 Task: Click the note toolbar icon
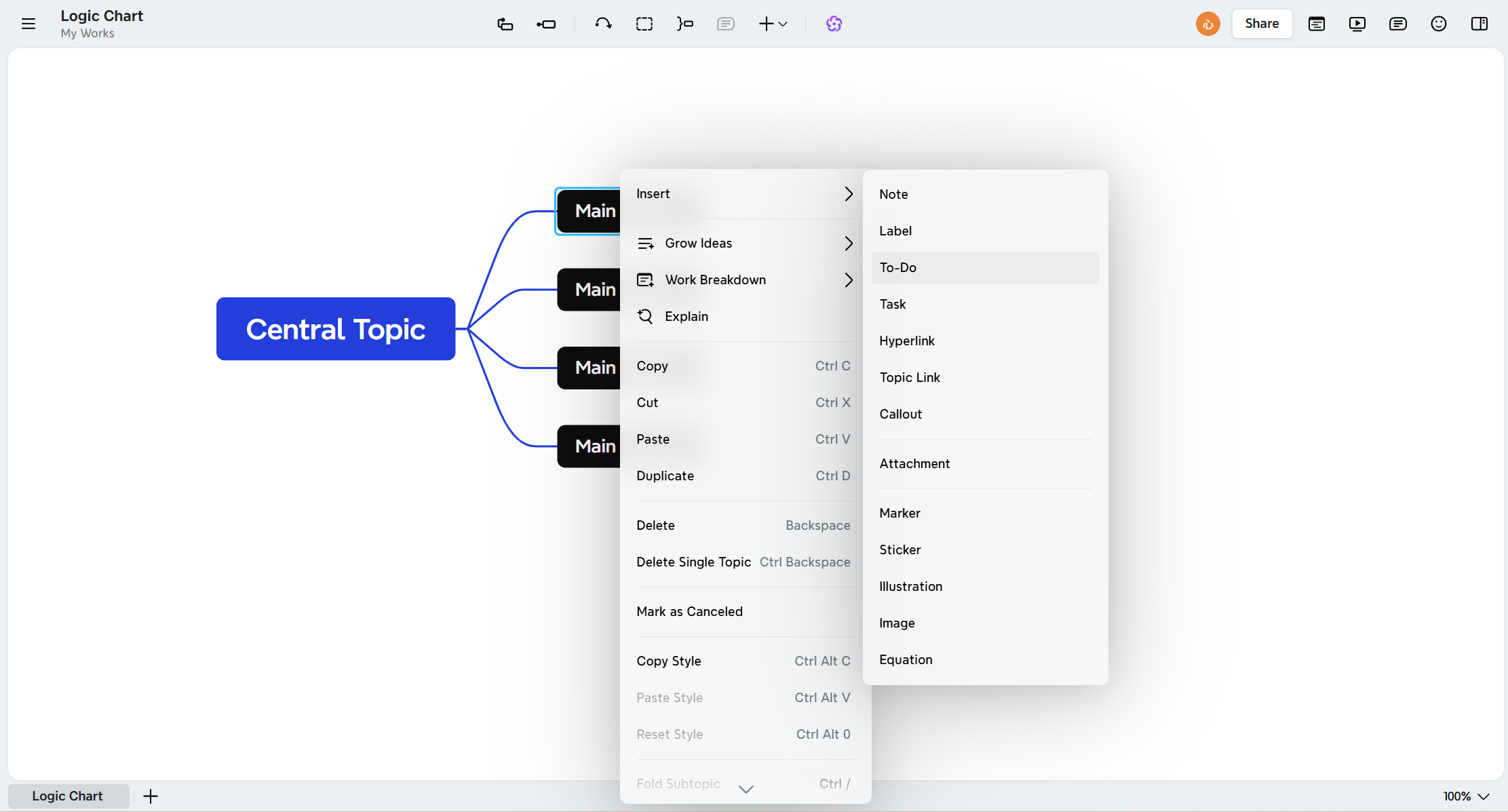[x=725, y=24]
